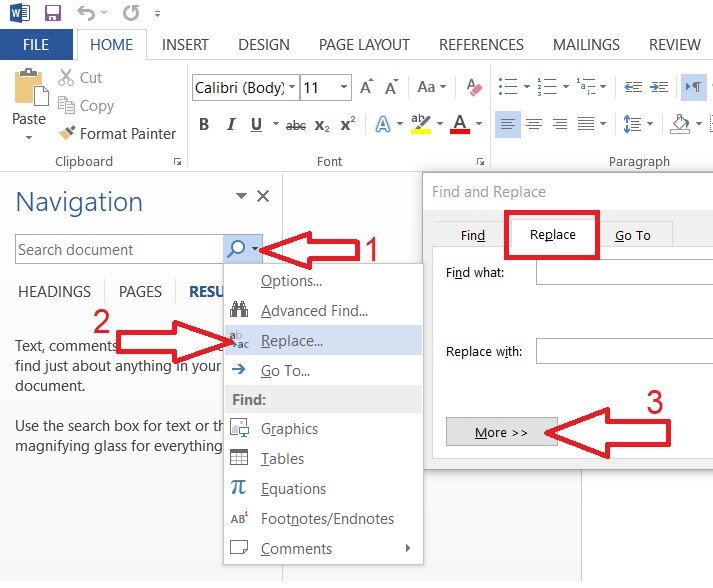Open the Go To tab in dialog
The width and height of the screenshot is (713, 588).
point(632,236)
